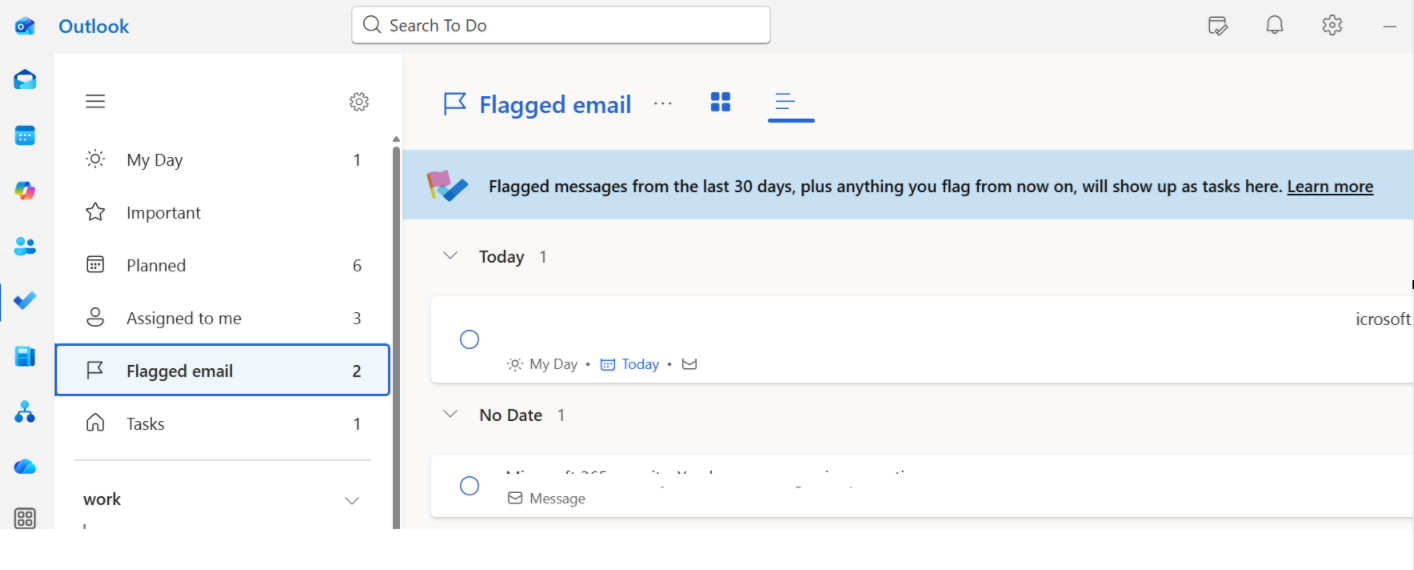Expand the work list group

click(352, 500)
